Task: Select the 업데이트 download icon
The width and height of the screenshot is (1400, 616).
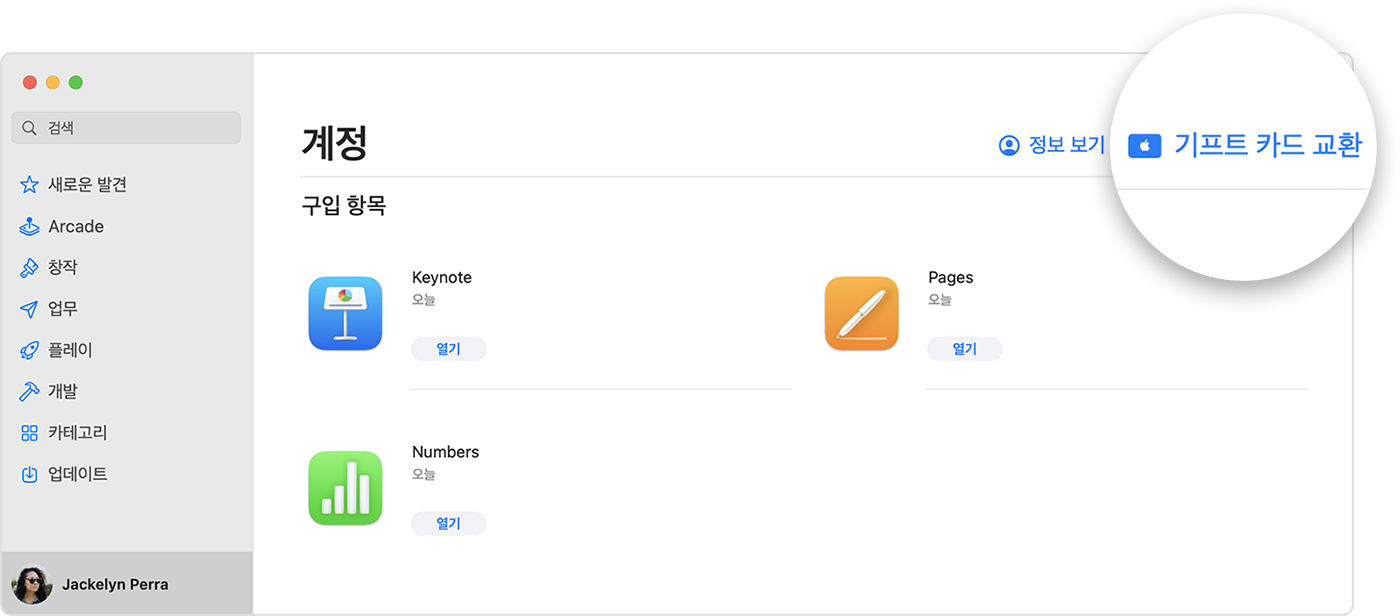Action: [29, 474]
